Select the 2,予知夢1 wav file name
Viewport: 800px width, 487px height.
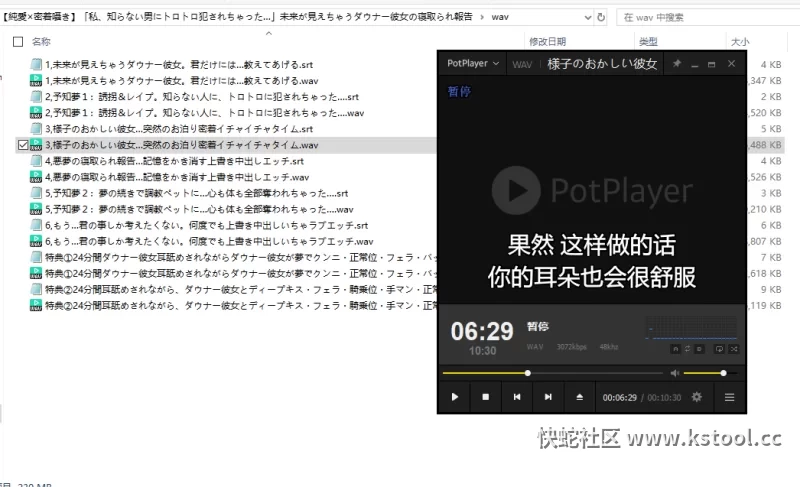tap(205, 113)
